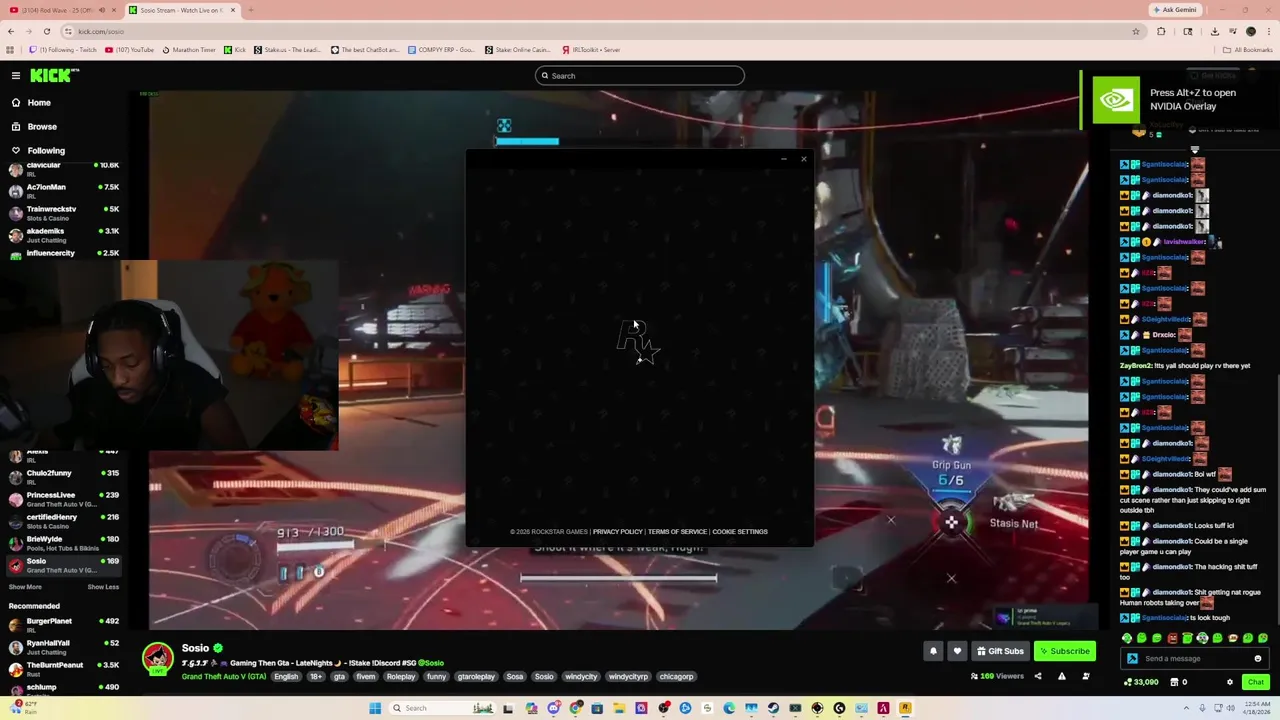
Task: Show hidden system tray icons
Action: click(x=1189, y=708)
